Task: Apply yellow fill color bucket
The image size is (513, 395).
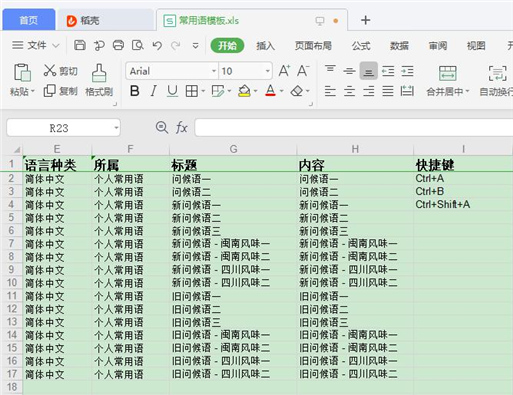Action: 244,91
